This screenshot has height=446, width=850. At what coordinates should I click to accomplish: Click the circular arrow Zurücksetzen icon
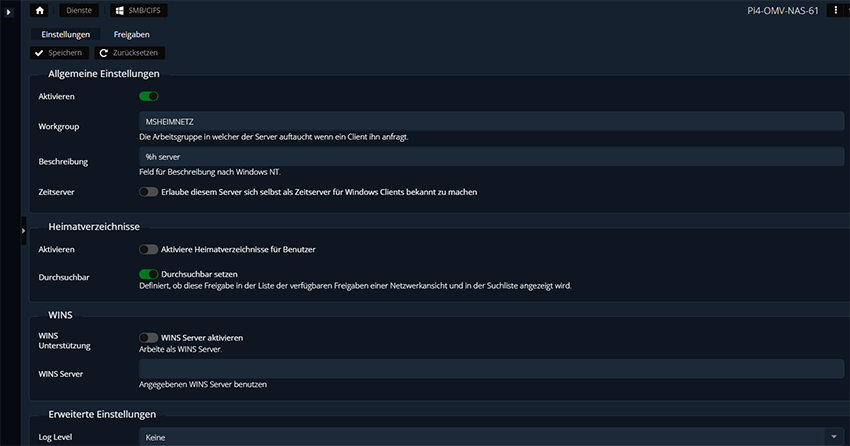point(103,52)
